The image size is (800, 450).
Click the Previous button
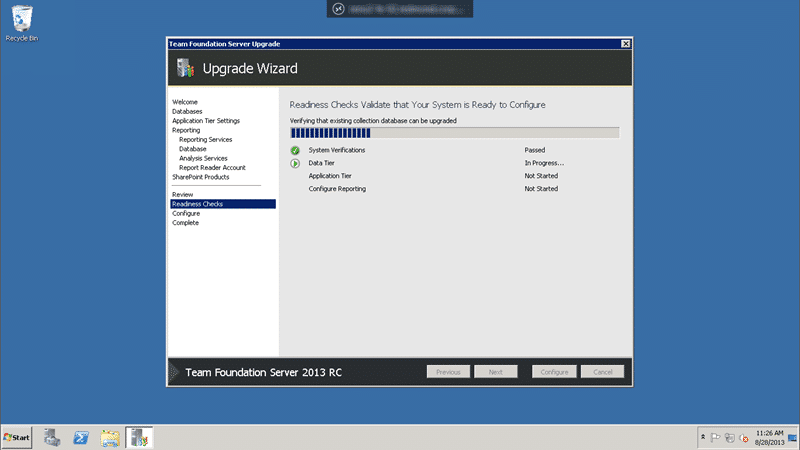448,372
